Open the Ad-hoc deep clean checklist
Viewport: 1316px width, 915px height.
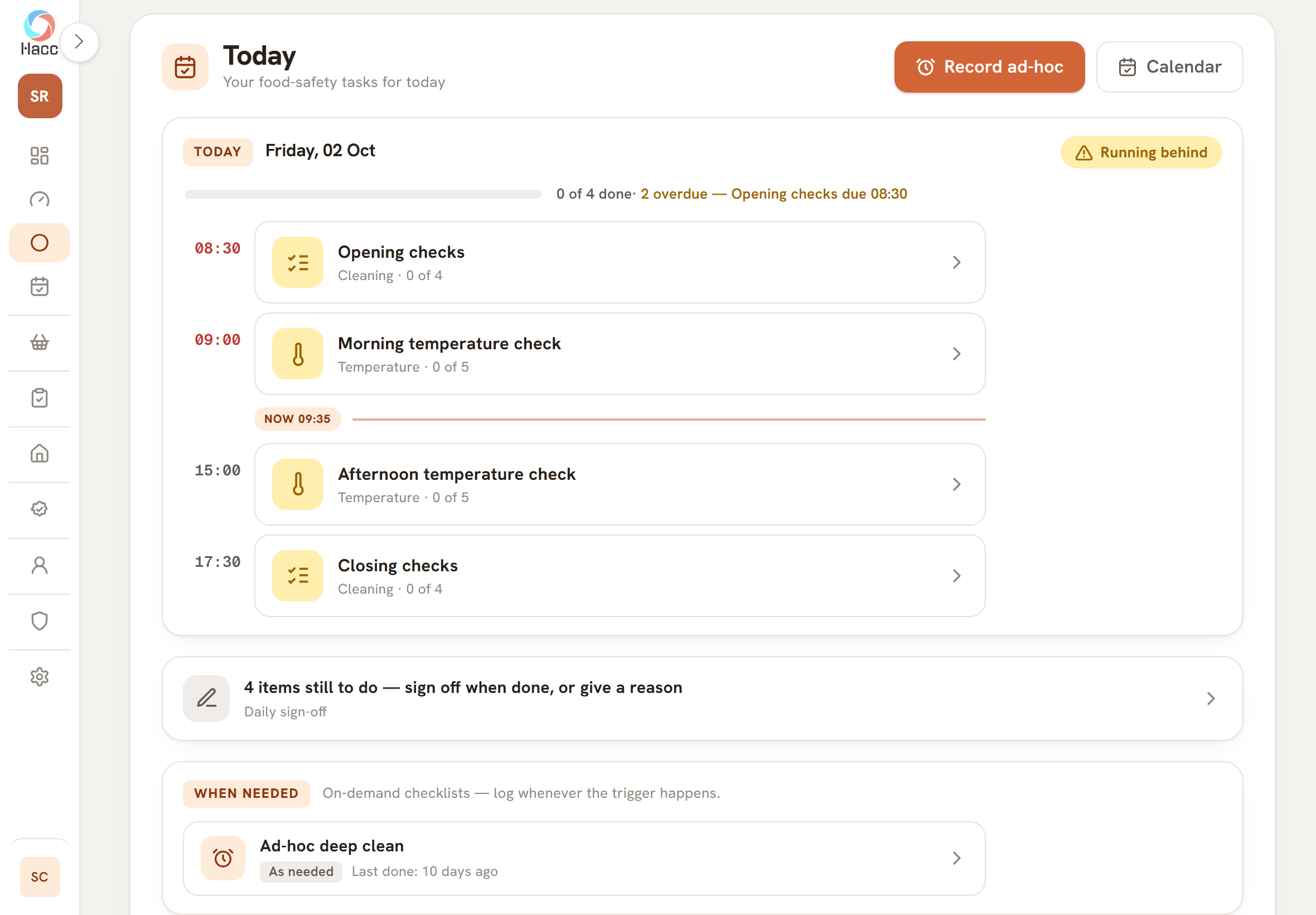584,858
